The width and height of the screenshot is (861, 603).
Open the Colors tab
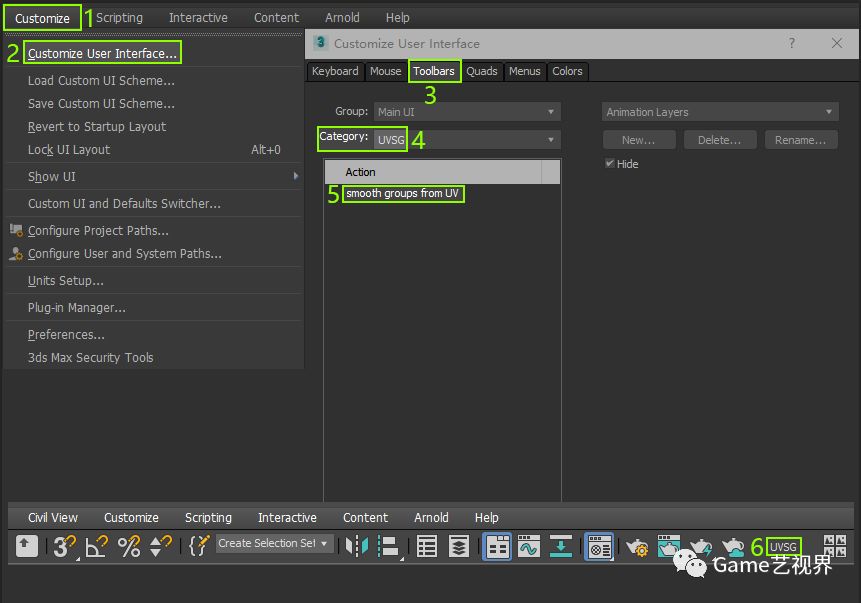(567, 71)
